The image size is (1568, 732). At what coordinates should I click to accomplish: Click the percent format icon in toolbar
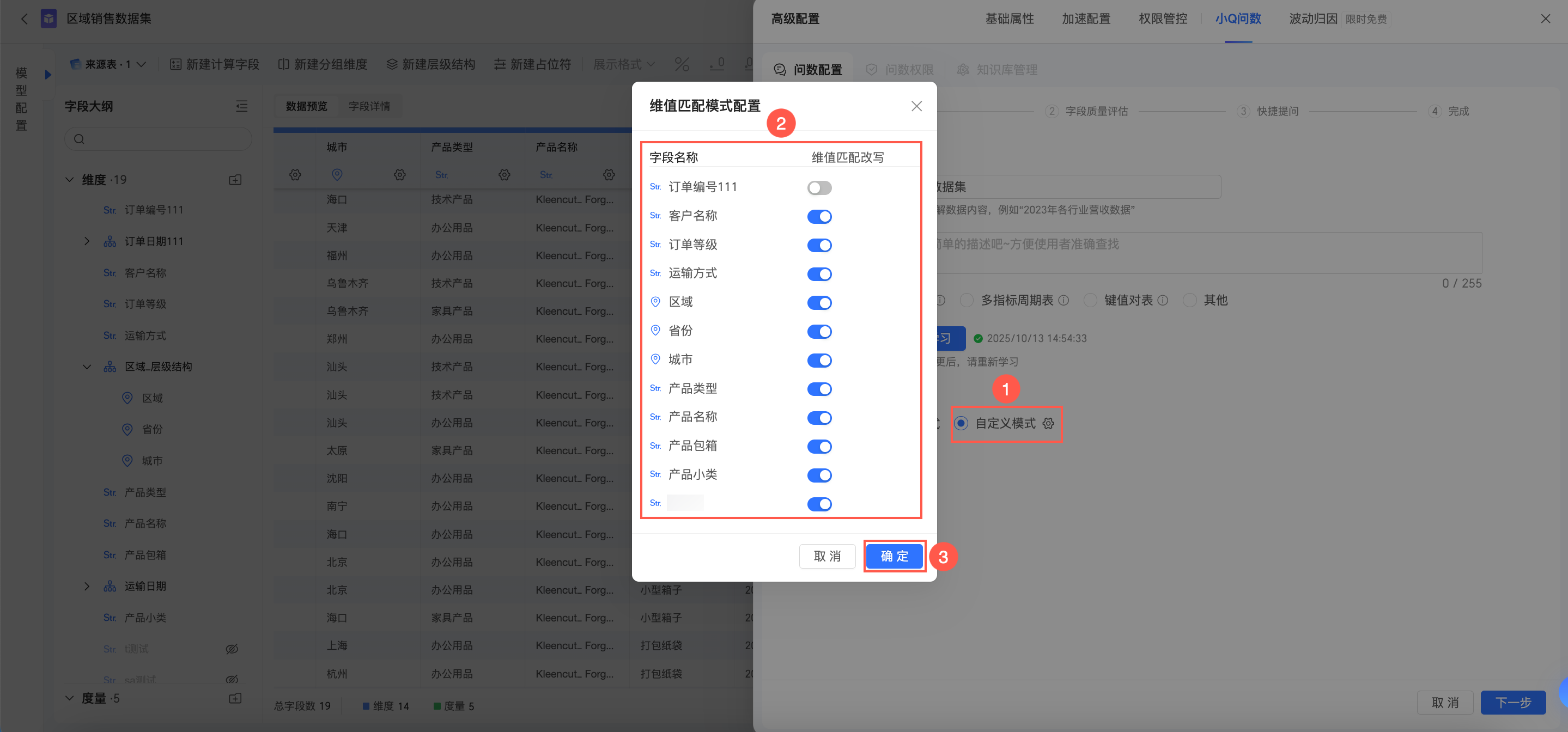coord(682,64)
